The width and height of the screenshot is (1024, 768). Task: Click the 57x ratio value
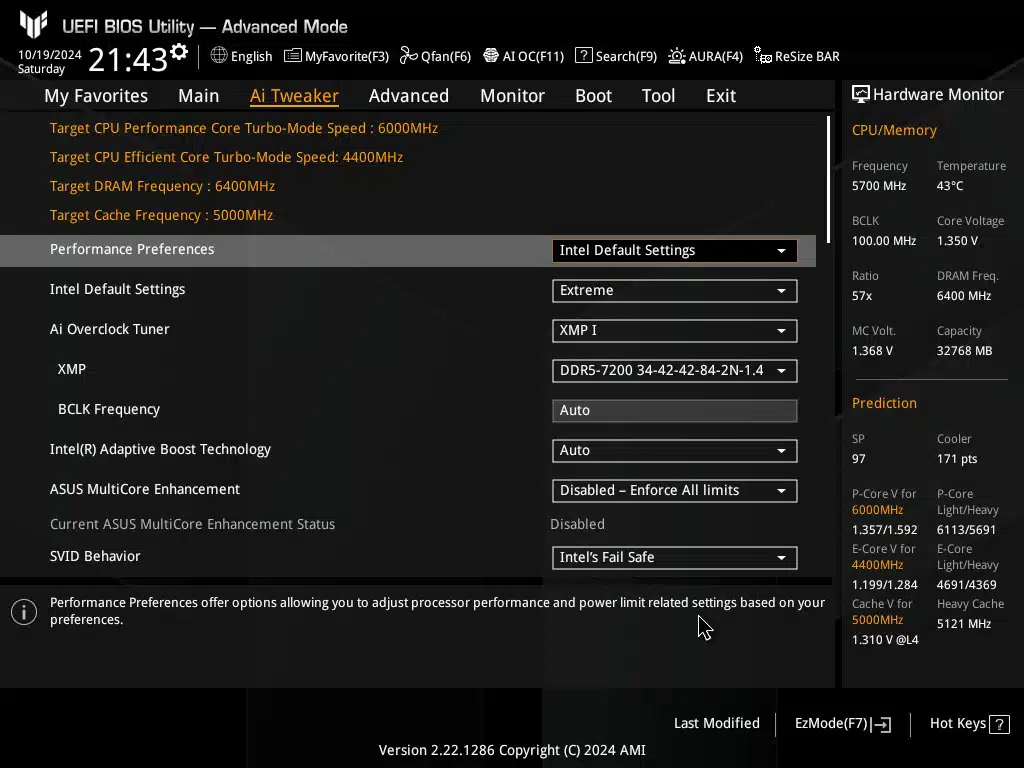click(862, 296)
